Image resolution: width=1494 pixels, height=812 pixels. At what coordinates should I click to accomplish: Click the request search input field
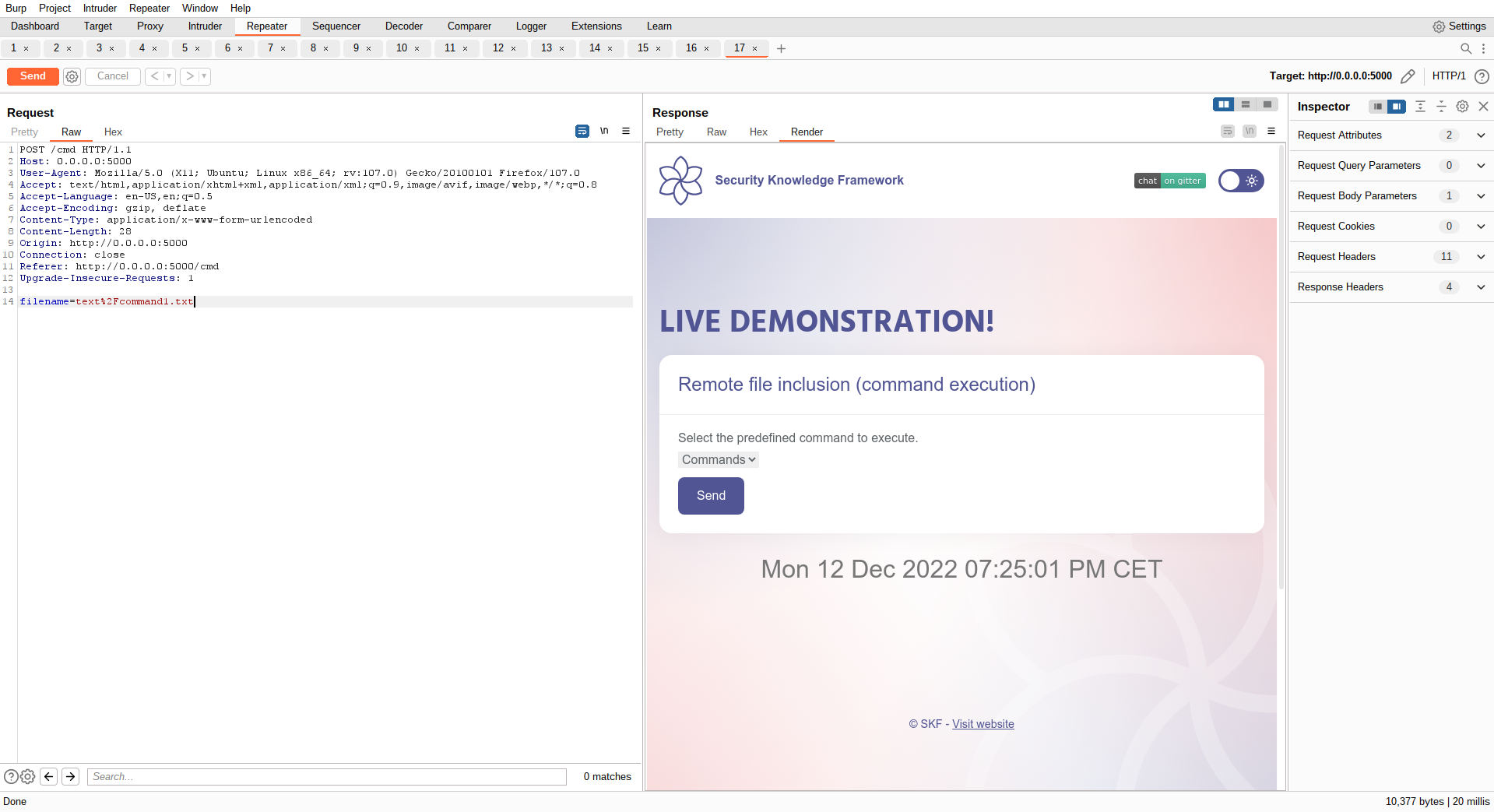[327, 776]
